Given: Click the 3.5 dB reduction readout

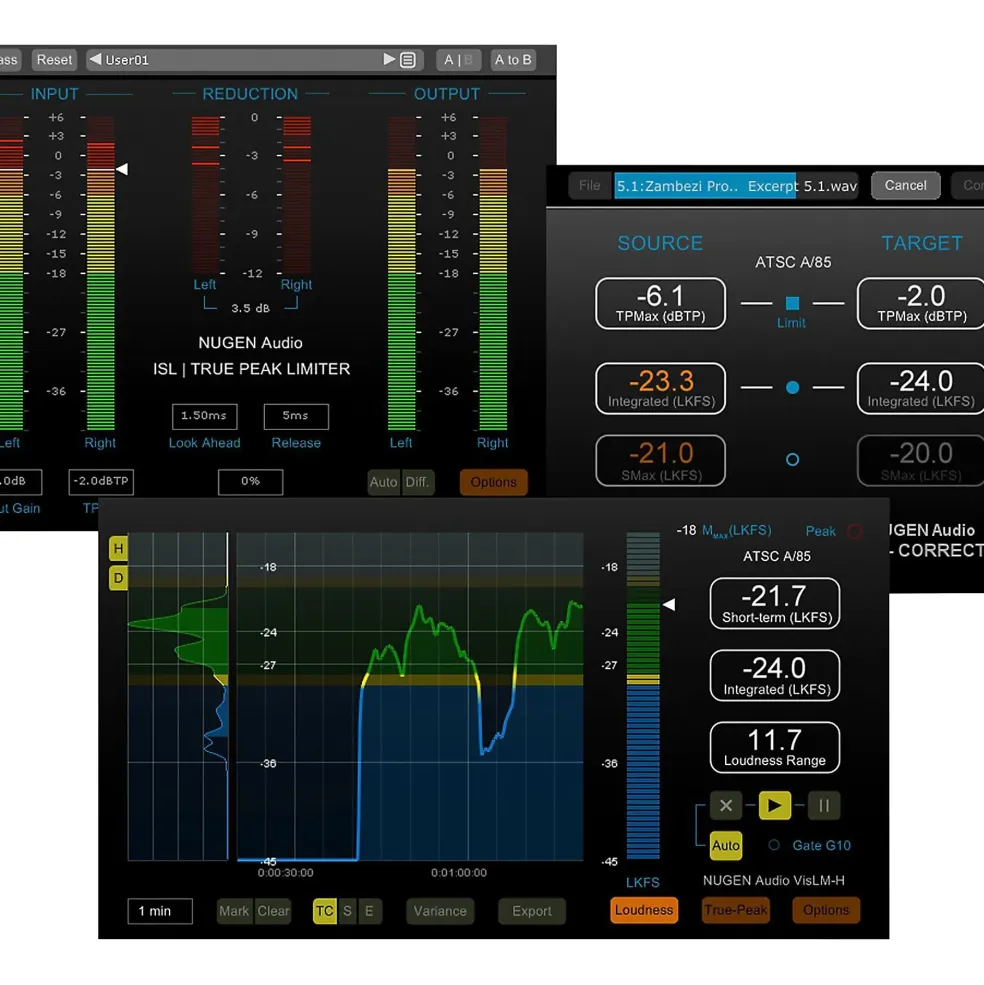Looking at the screenshot, I should click(x=250, y=308).
